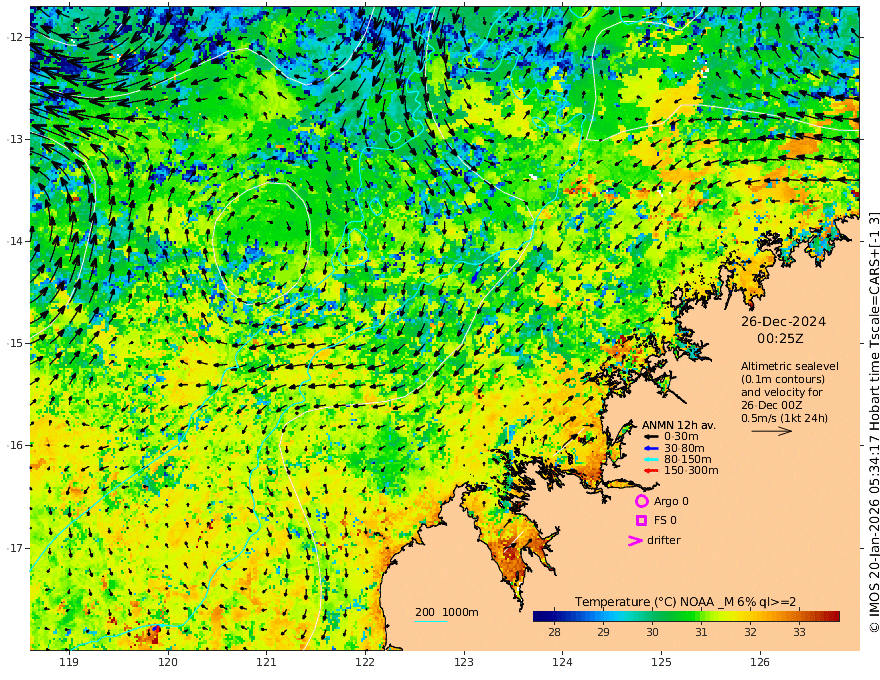Click latitude label -15
The width and height of the screenshot is (880, 680).
point(15,343)
